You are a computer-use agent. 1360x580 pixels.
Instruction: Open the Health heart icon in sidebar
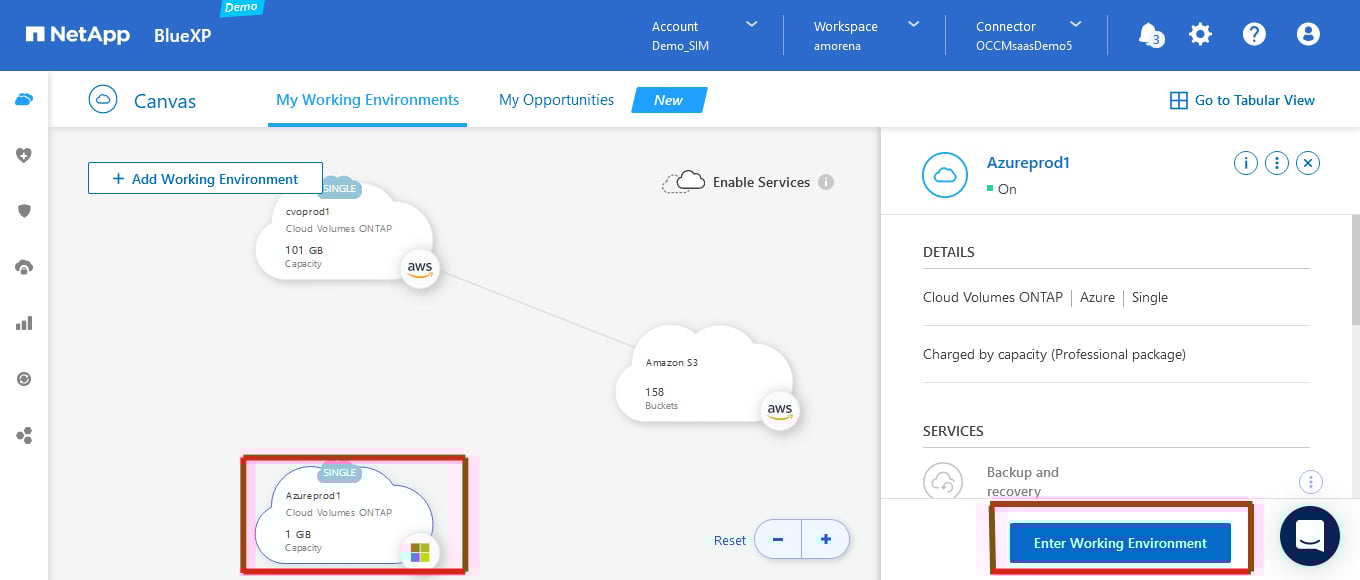coord(24,155)
